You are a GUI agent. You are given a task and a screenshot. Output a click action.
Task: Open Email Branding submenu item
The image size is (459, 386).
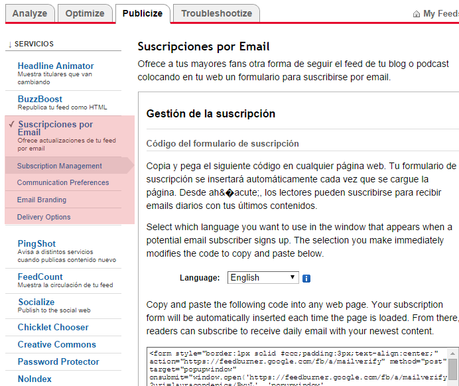tap(42, 200)
